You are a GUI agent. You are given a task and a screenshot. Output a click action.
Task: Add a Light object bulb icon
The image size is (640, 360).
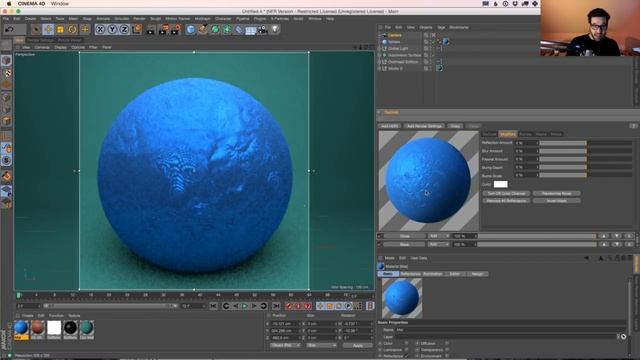(x=275, y=29)
